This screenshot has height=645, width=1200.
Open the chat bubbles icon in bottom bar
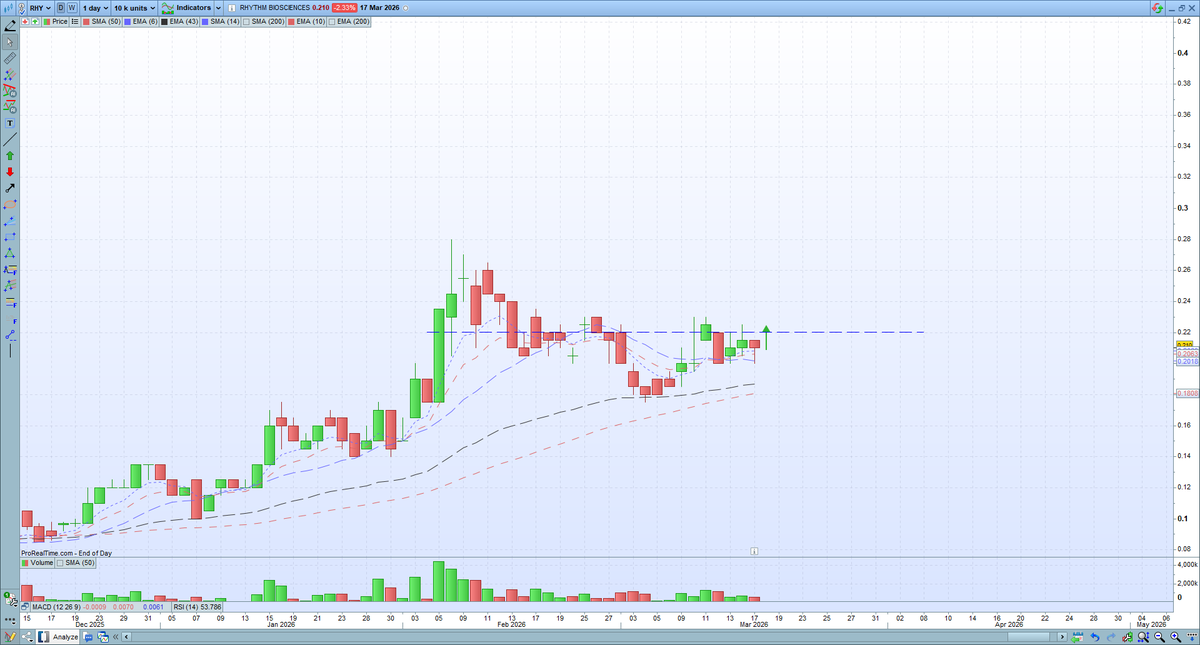click(x=88, y=636)
